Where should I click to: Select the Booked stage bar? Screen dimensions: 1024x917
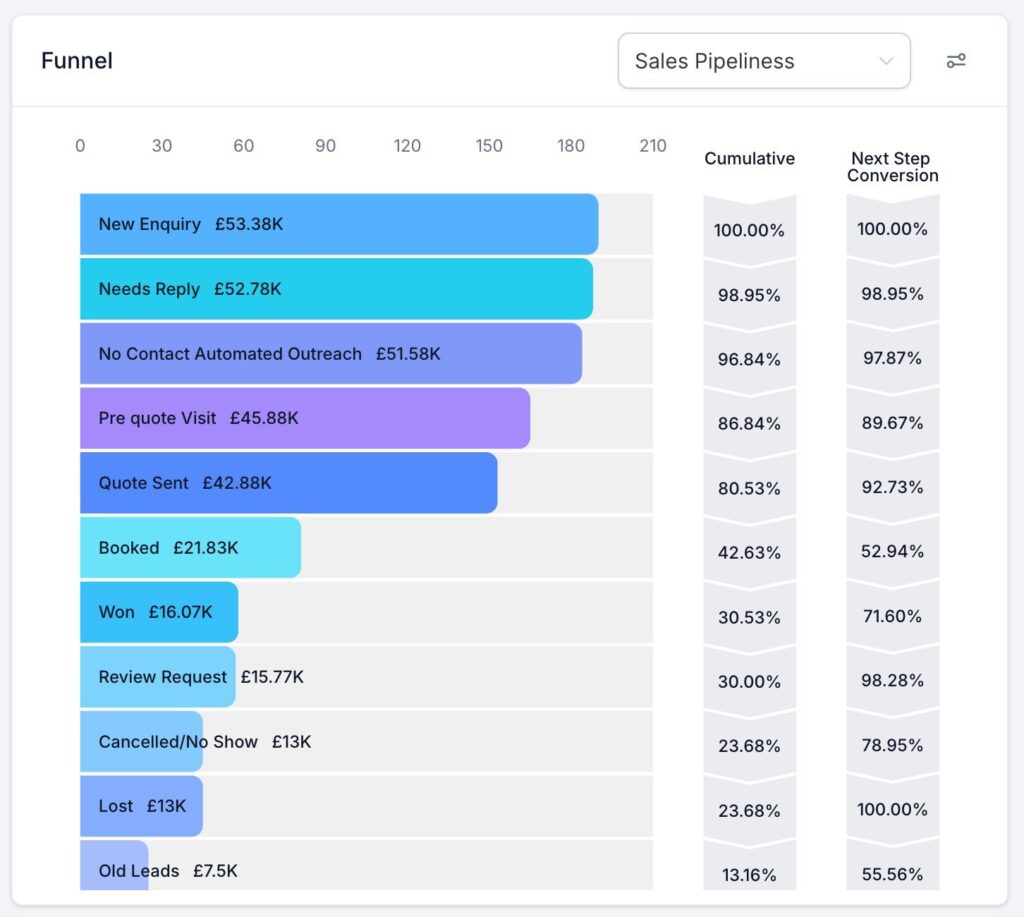pyautogui.click(x=190, y=548)
